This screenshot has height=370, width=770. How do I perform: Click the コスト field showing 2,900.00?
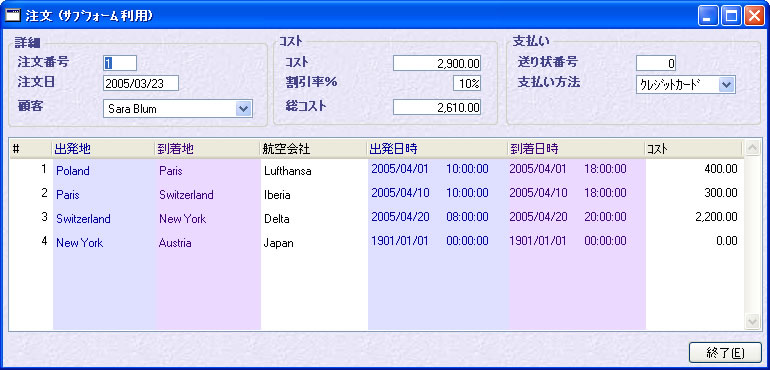(437, 63)
